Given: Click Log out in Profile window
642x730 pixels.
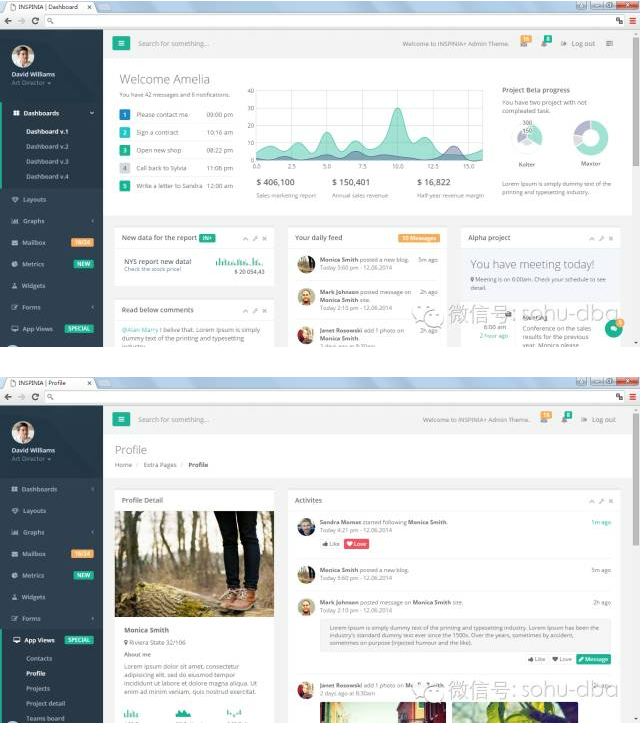Looking at the screenshot, I should [599, 420].
